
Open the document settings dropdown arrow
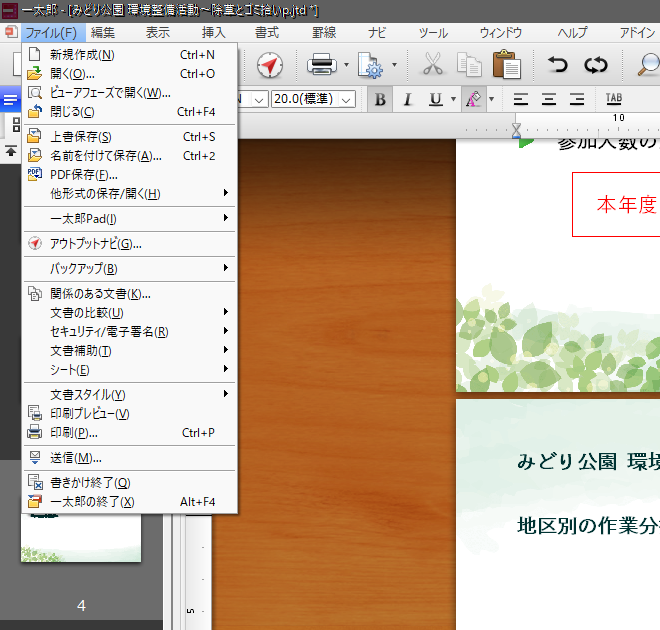394,65
